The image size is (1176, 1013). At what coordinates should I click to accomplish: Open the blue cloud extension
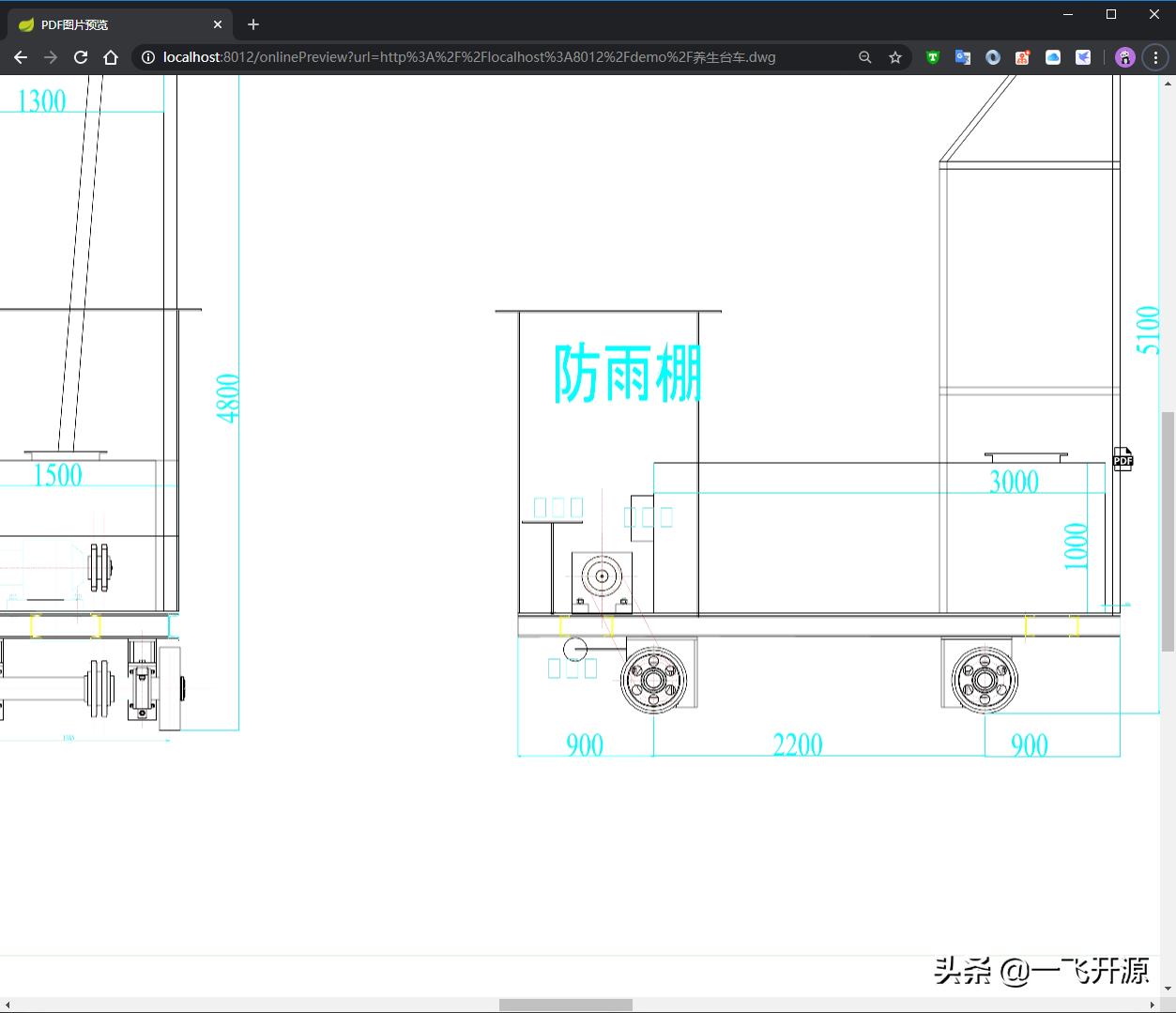[x=1053, y=57]
